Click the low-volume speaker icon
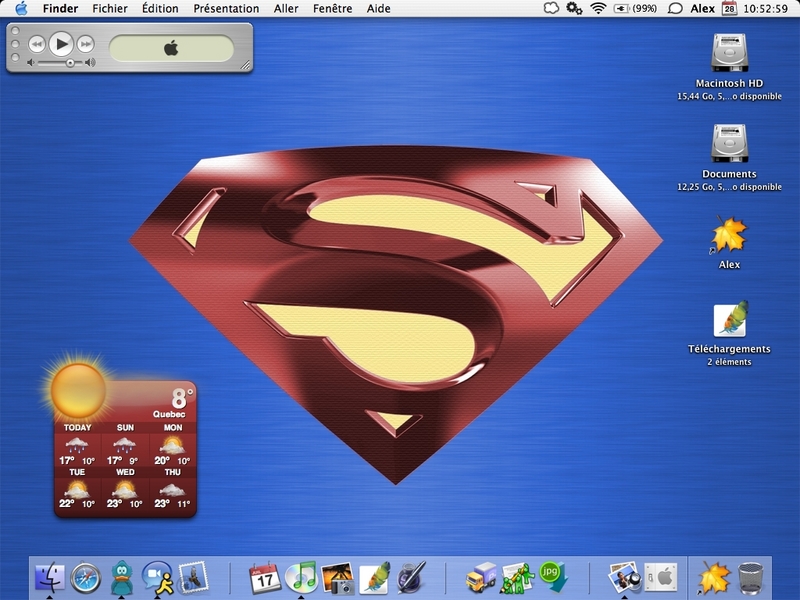800x600 pixels. click(31, 63)
